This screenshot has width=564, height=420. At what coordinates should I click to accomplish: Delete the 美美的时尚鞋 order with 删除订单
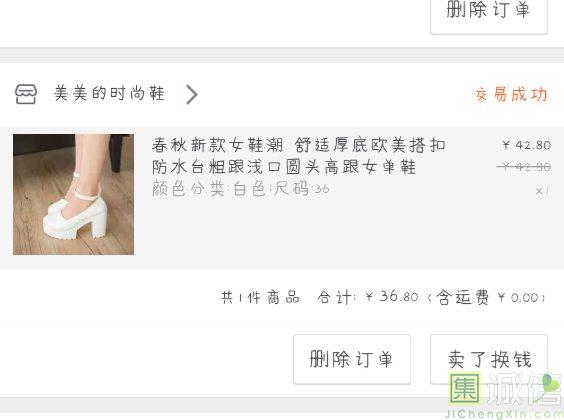tap(352, 359)
